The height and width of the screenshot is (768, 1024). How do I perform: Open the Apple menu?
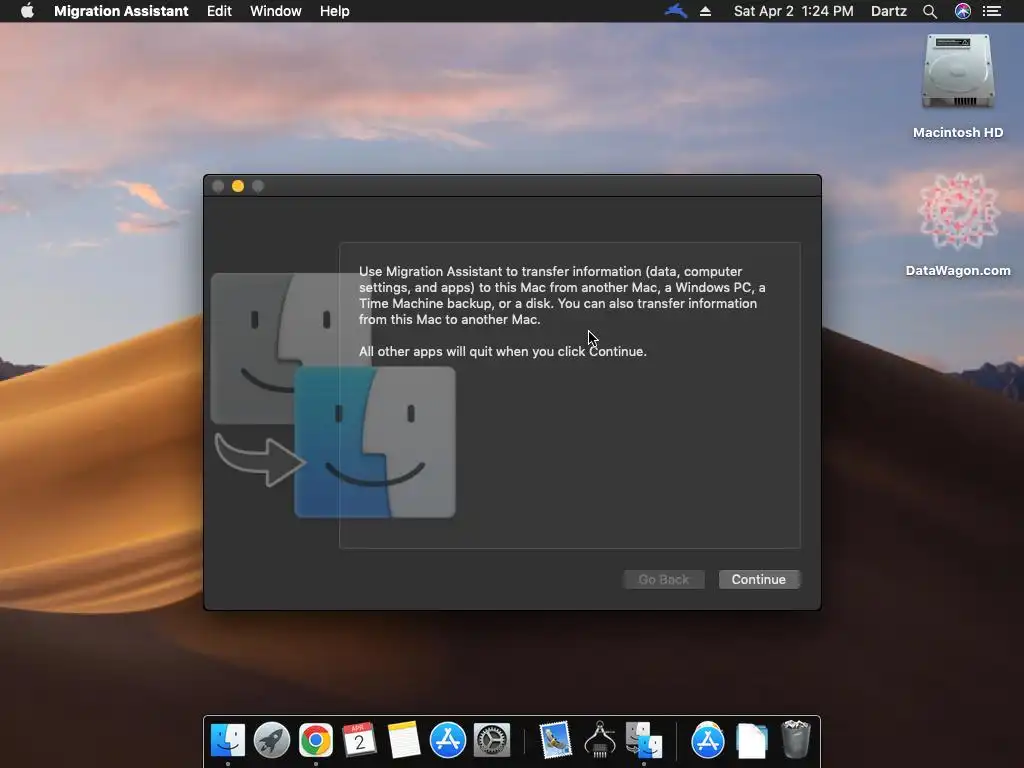coord(27,11)
